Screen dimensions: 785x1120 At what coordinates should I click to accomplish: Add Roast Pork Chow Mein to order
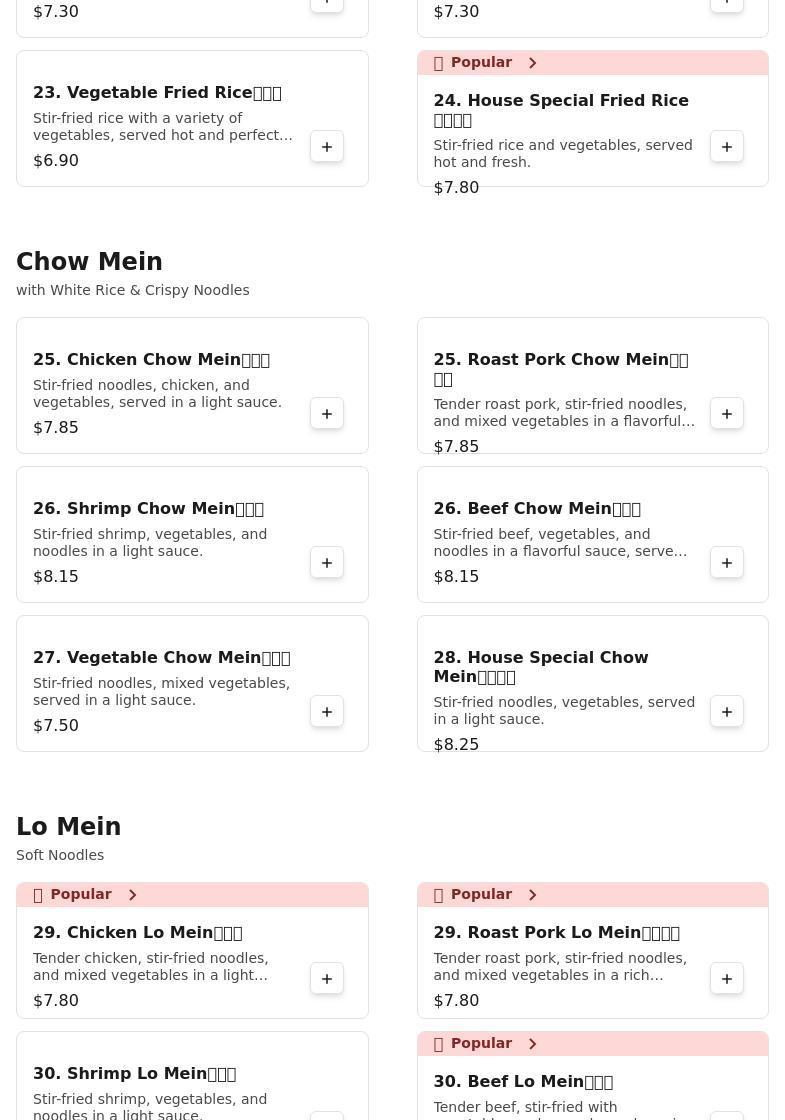[727, 414]
